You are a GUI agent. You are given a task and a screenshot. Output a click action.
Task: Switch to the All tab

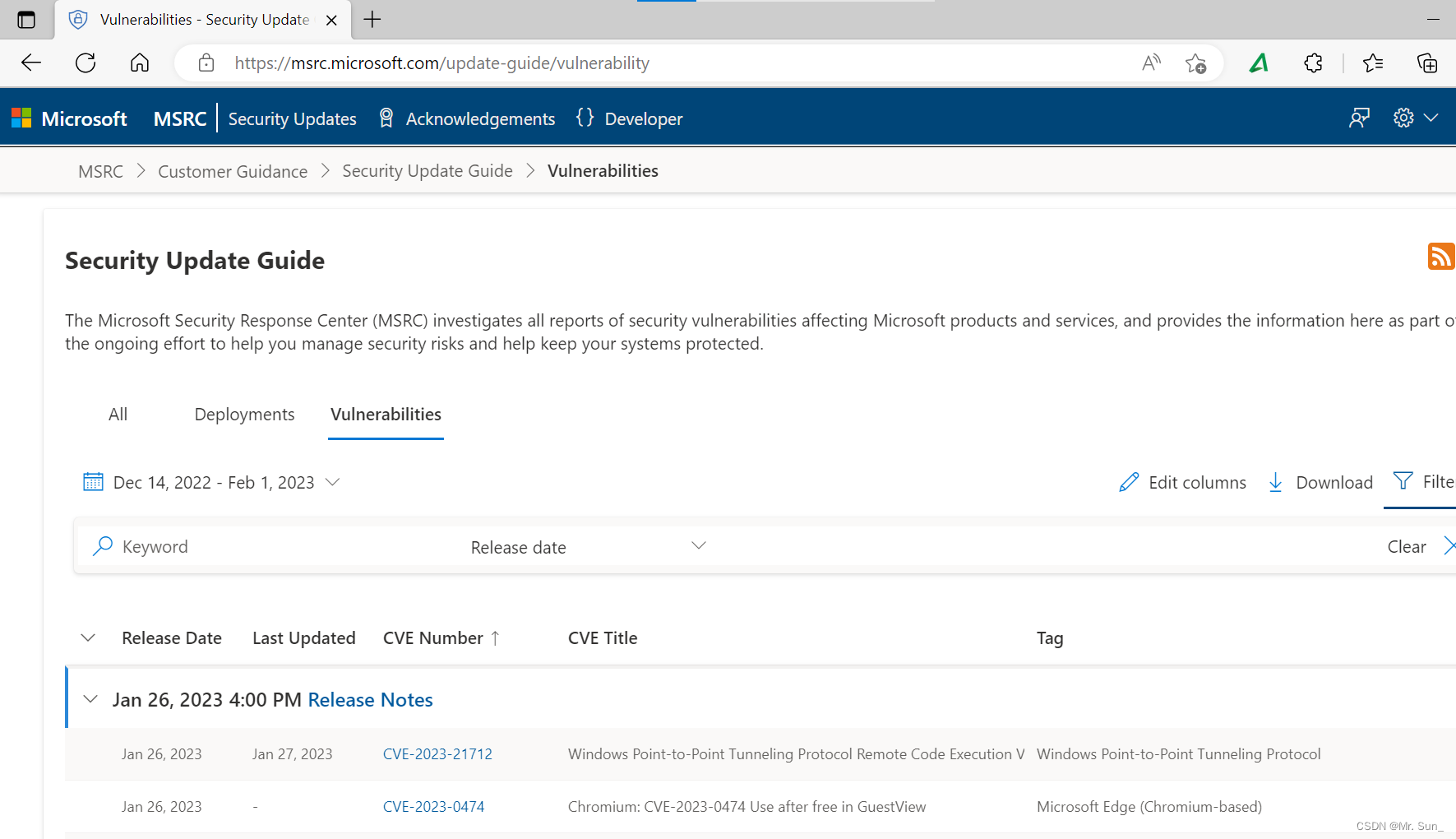(x=118, y=414)
